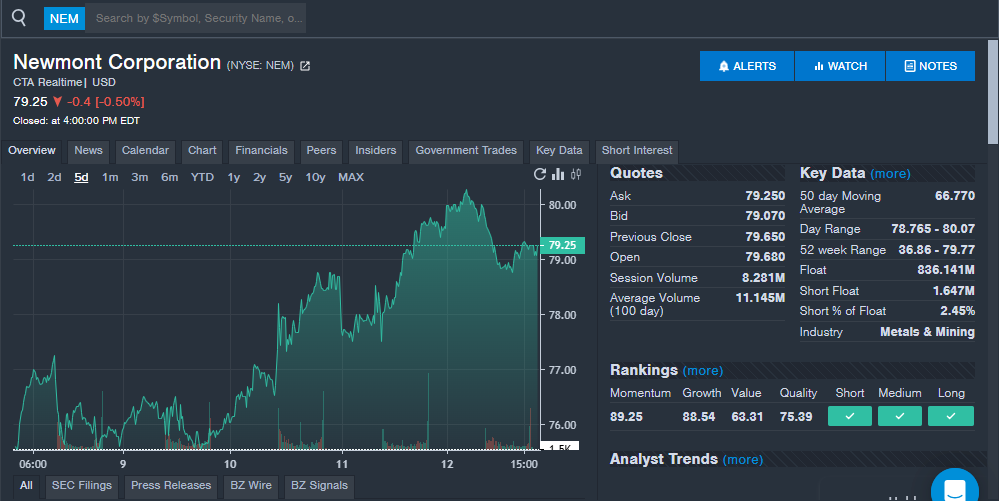The width and height of the screenshot is (999, 501).
Task: Filter news by SEC Filings
Action: tap(82, 486)
